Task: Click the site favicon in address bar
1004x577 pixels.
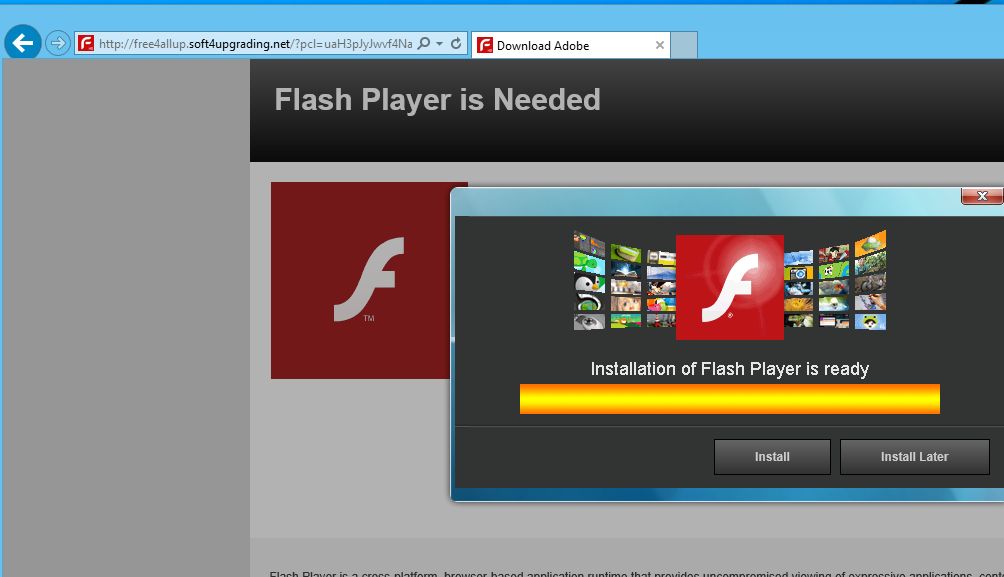Action: pyautogui.click(x=86, y=44)
